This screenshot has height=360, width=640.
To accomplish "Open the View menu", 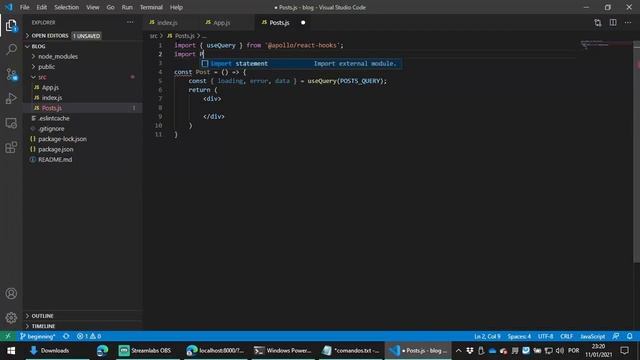I will click(93, 7).
